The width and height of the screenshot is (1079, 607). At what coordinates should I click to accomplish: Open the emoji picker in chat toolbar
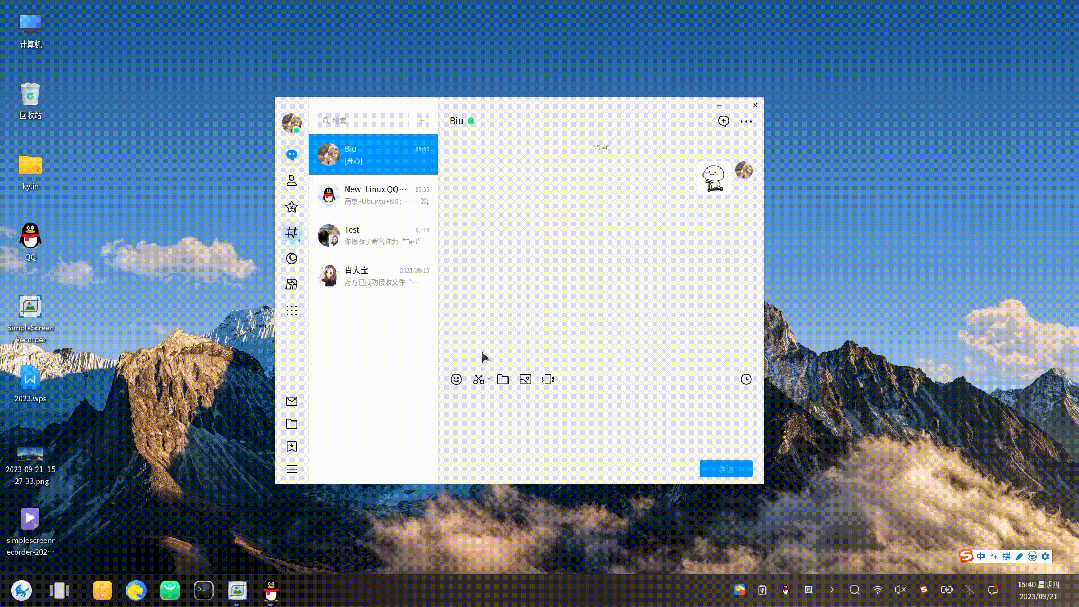[x=457, y=380]
